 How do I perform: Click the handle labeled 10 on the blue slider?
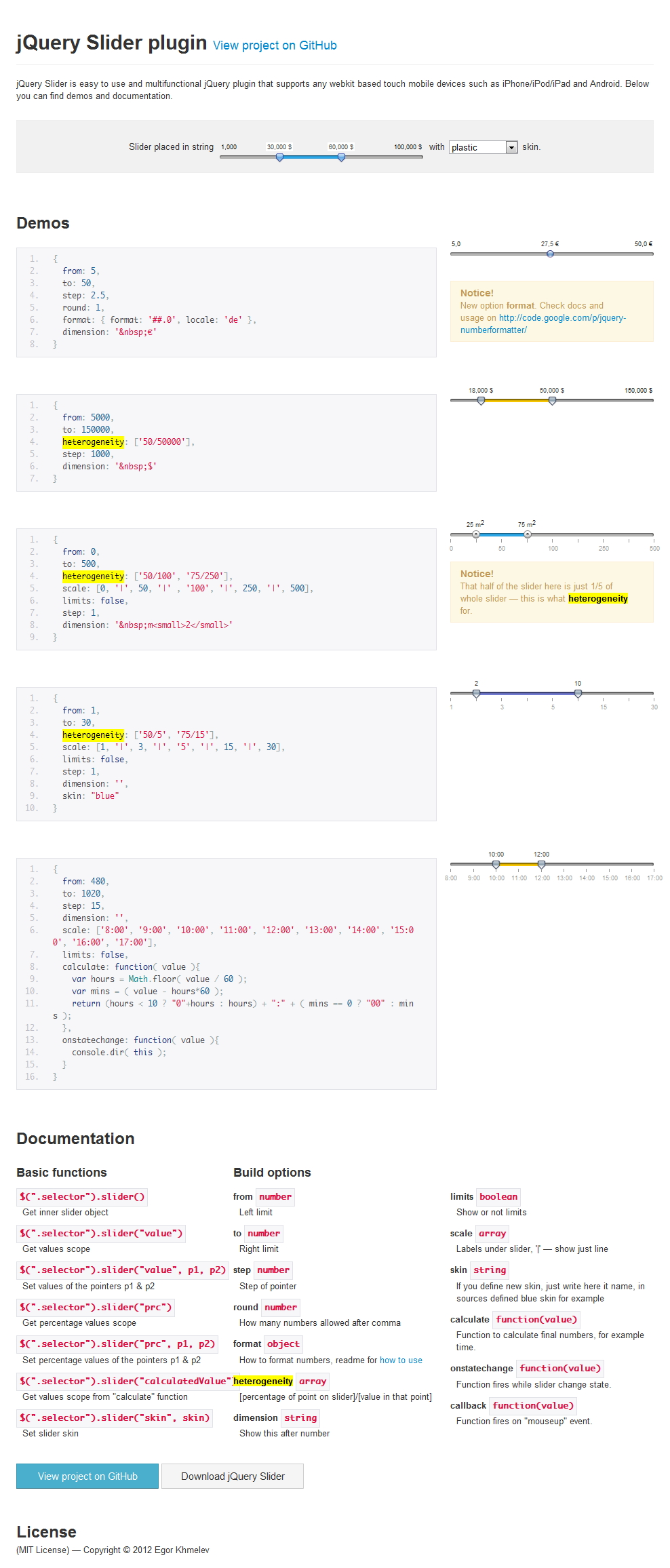578,694
